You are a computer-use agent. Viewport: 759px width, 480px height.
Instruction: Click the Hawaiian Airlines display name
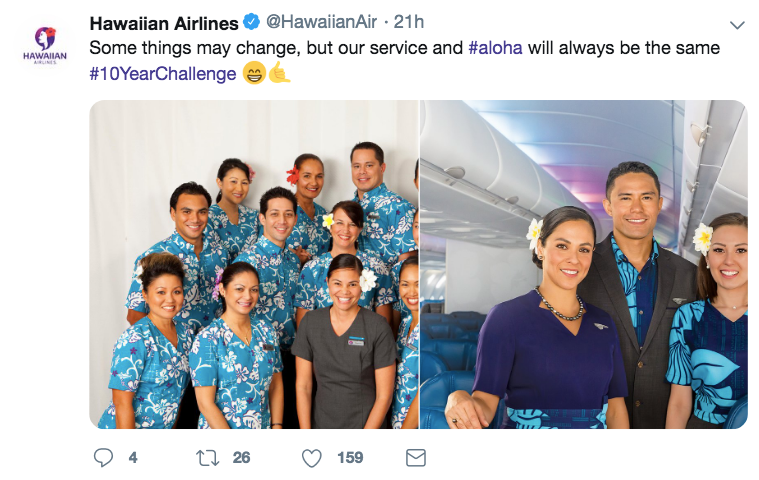[164, 23]
